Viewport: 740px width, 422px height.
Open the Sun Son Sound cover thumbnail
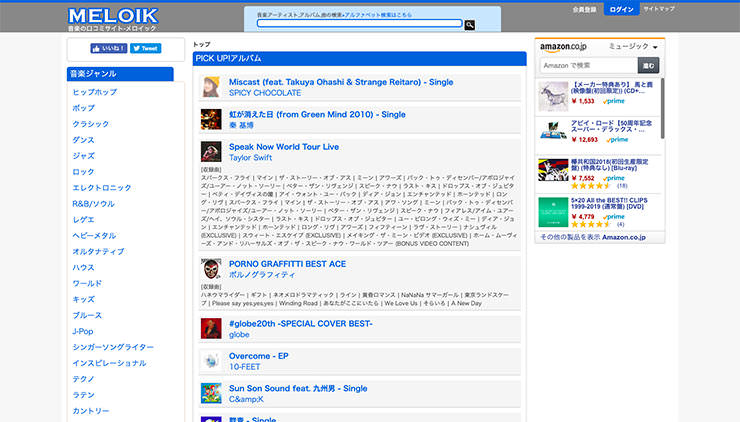point(211,393)
